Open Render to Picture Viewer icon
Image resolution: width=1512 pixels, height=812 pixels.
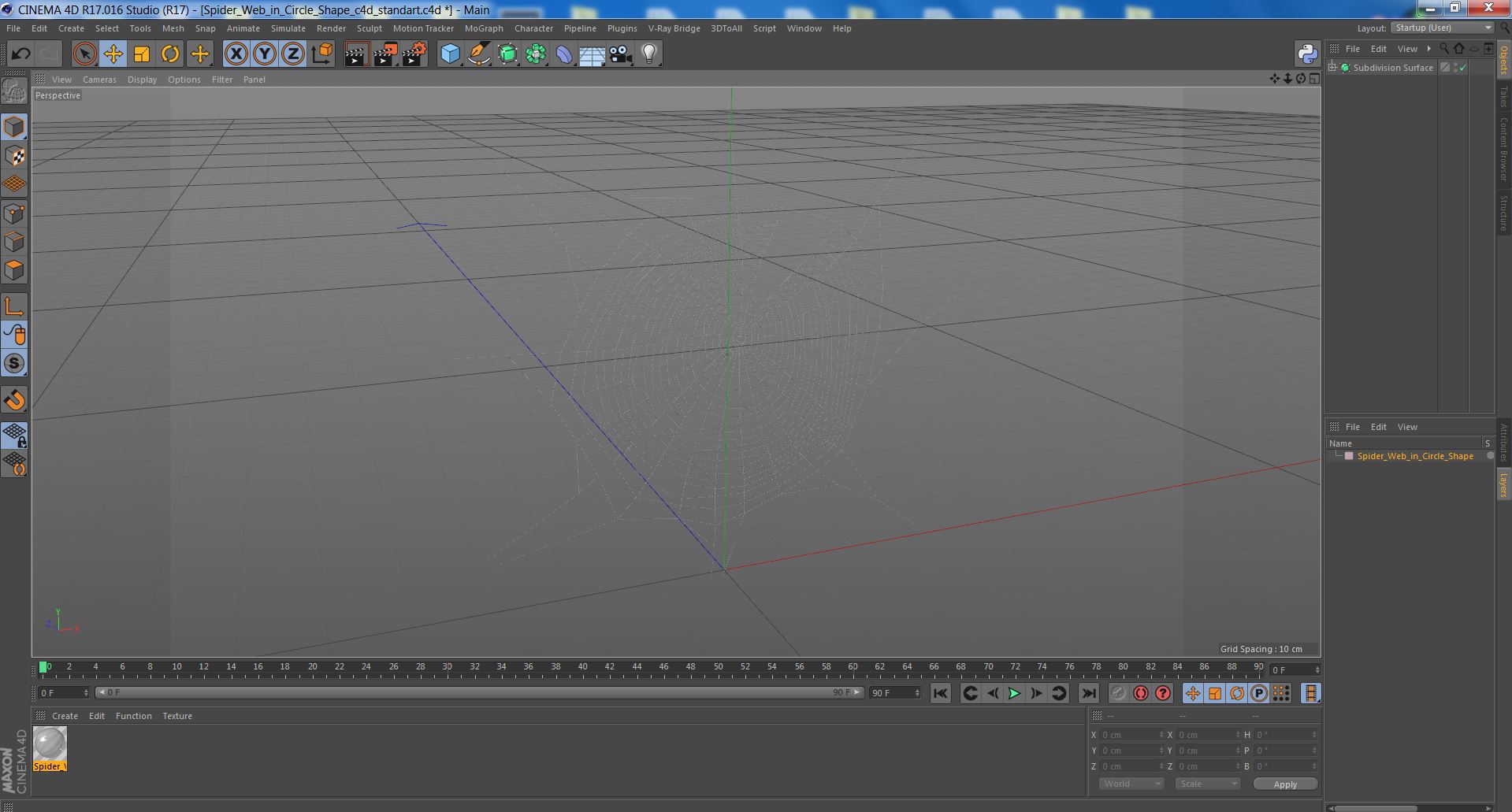pyautogui.click(x=385, y=54)
